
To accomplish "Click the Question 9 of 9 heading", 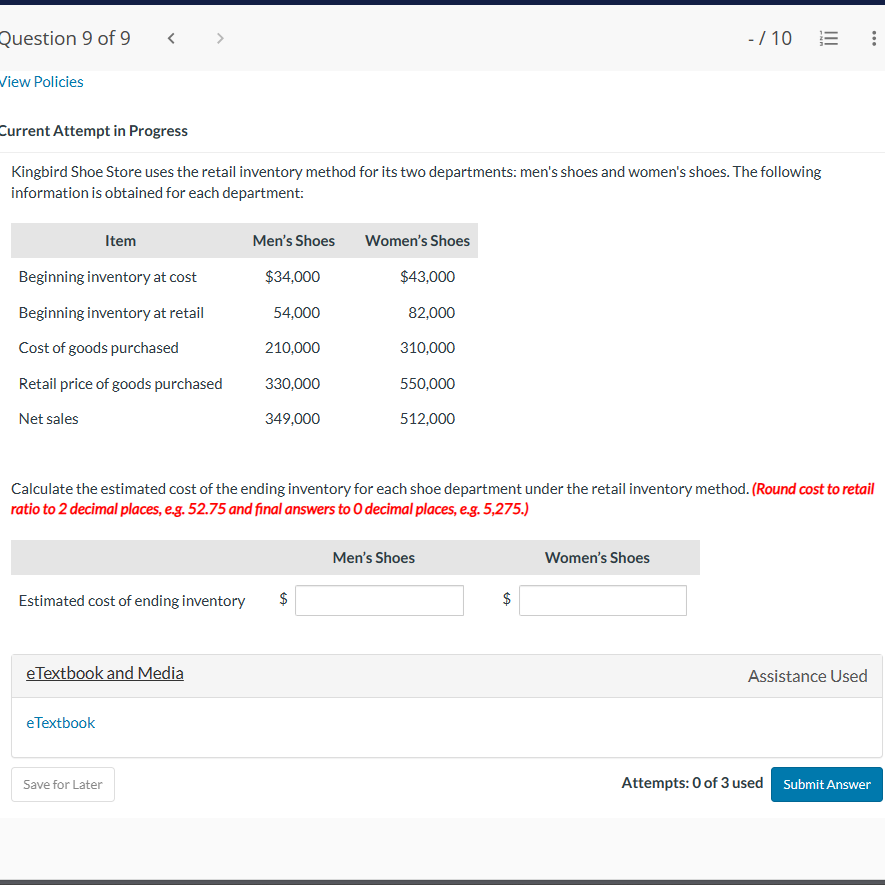I will pos(65,38).
